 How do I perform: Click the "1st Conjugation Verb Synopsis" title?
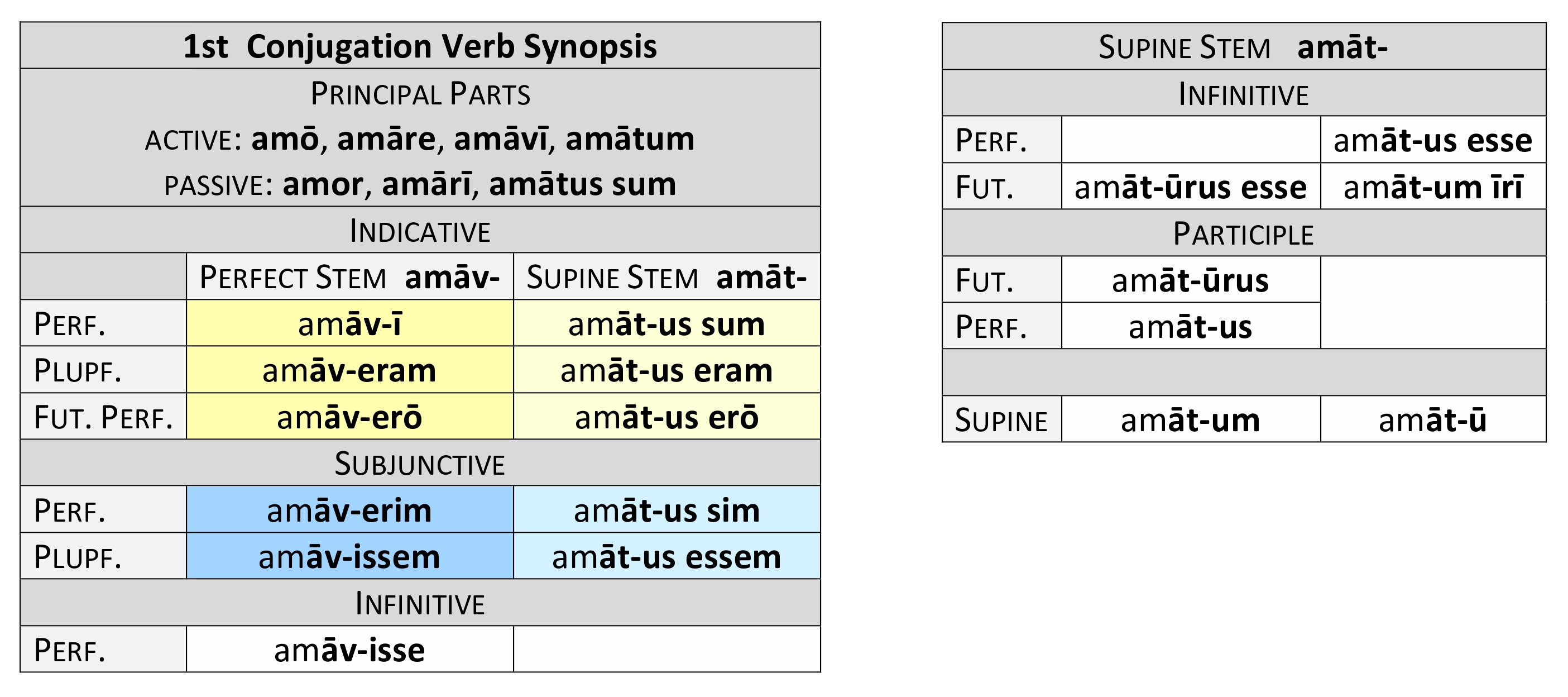pyautogui.click(x=420, y=46)
